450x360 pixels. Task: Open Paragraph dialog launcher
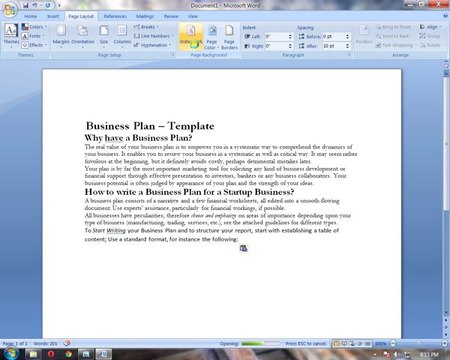[349, 55]
